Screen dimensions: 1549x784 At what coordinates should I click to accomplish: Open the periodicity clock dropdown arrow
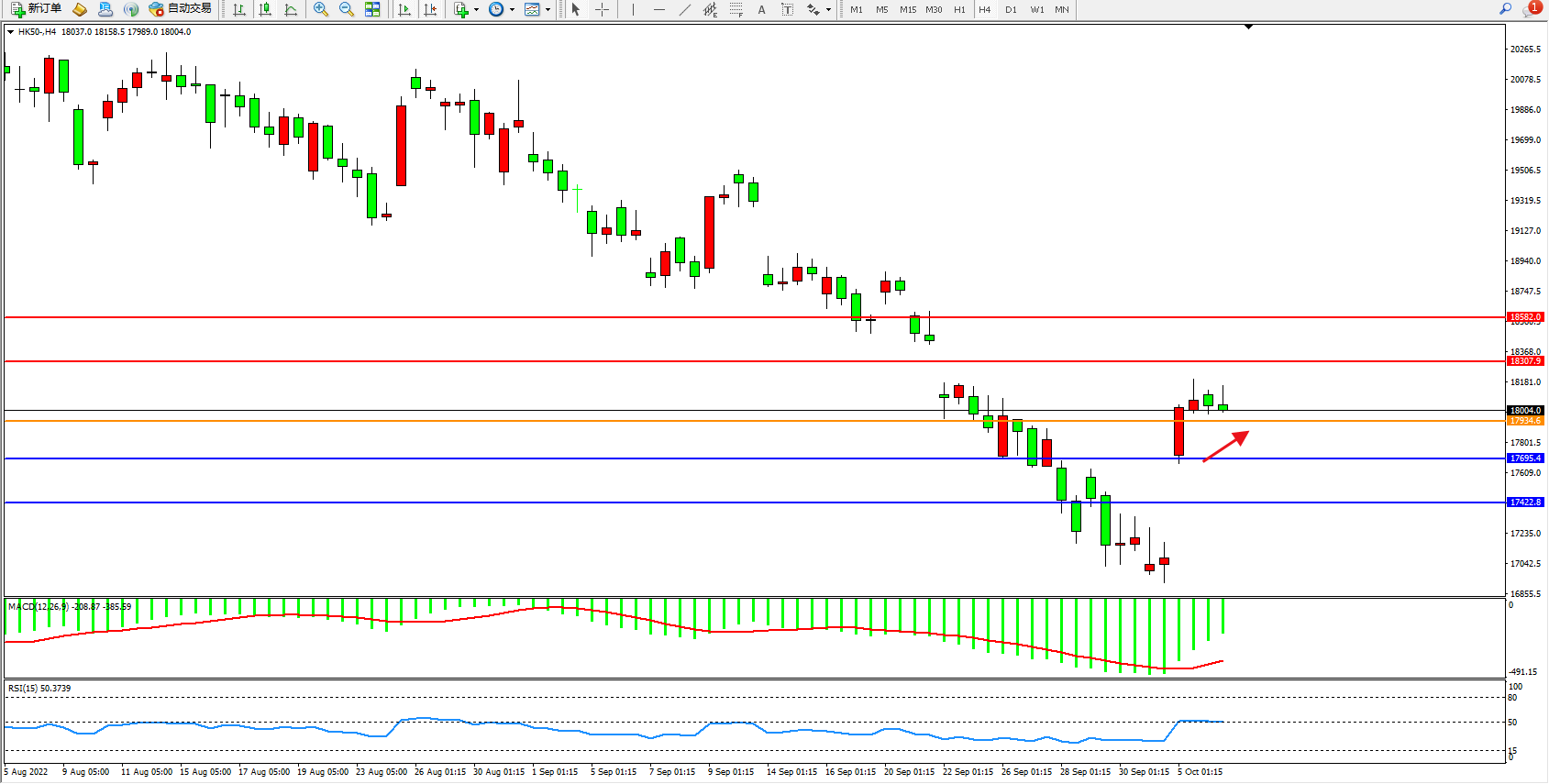tap(512, 9)
